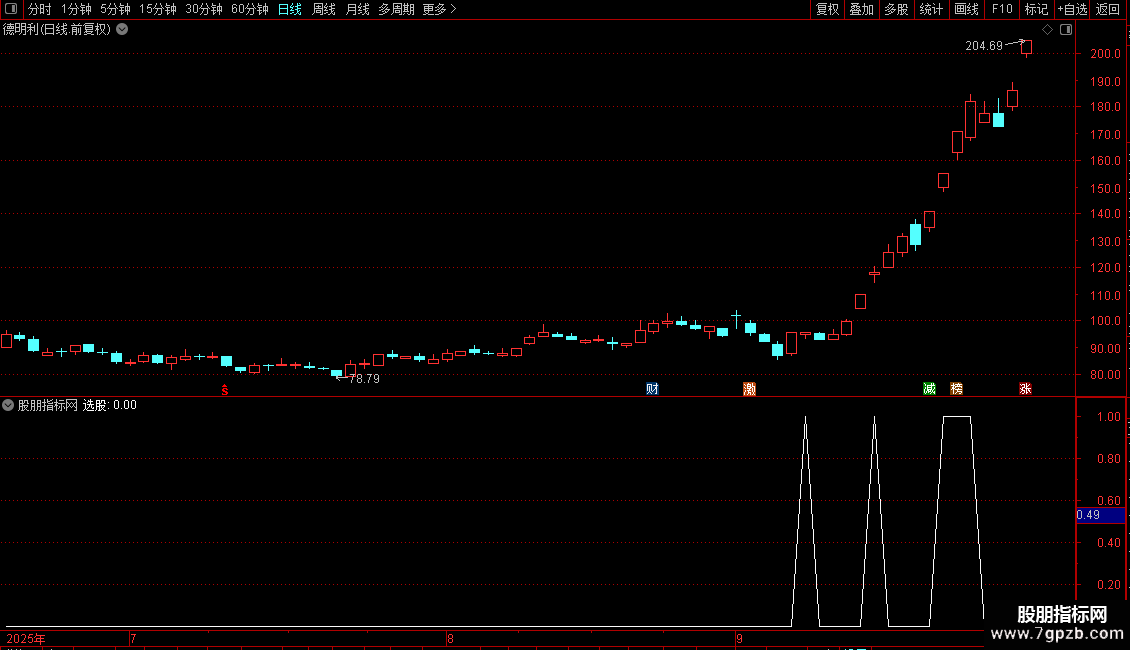This screenshot has width=1130, height=650.
Task: Click the 1.00 indicator axis label
Action: tap(1108, 417)
